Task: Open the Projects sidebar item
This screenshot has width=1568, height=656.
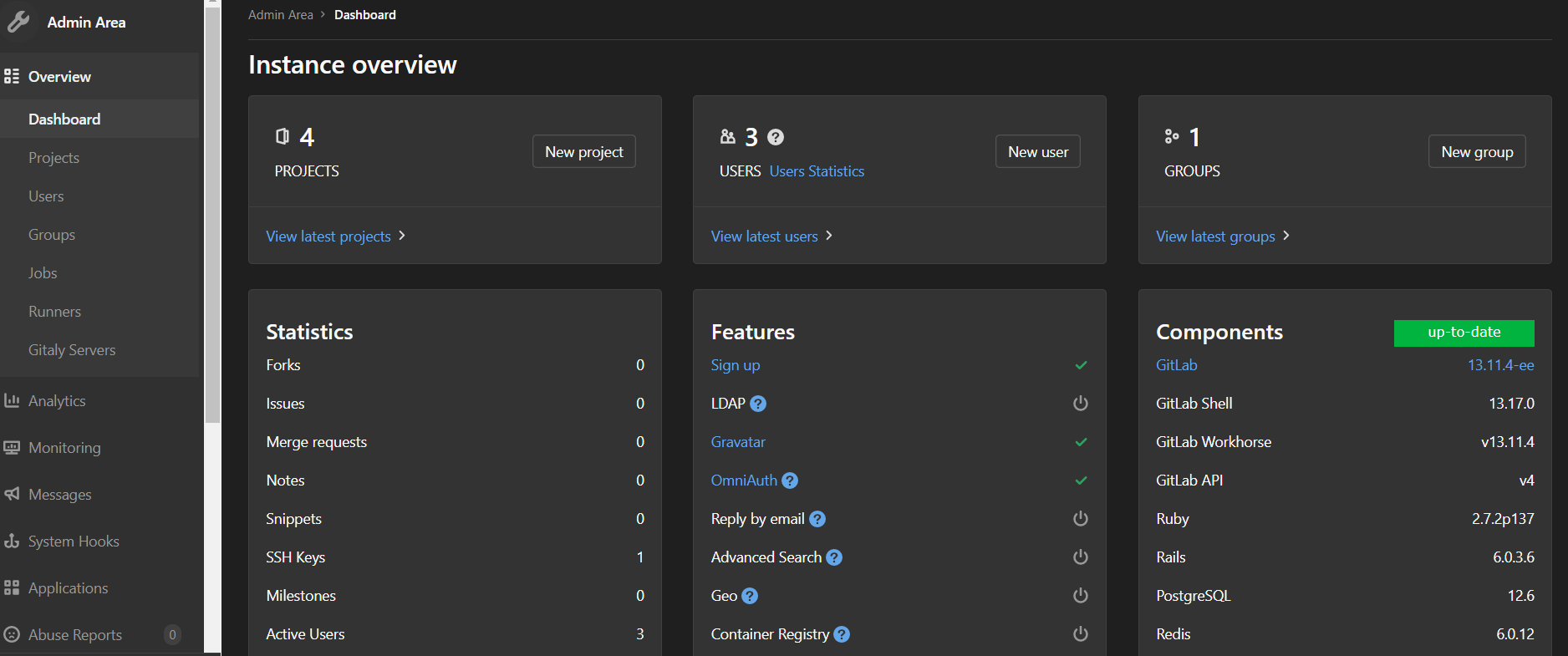Action: [x=99, y=157]
